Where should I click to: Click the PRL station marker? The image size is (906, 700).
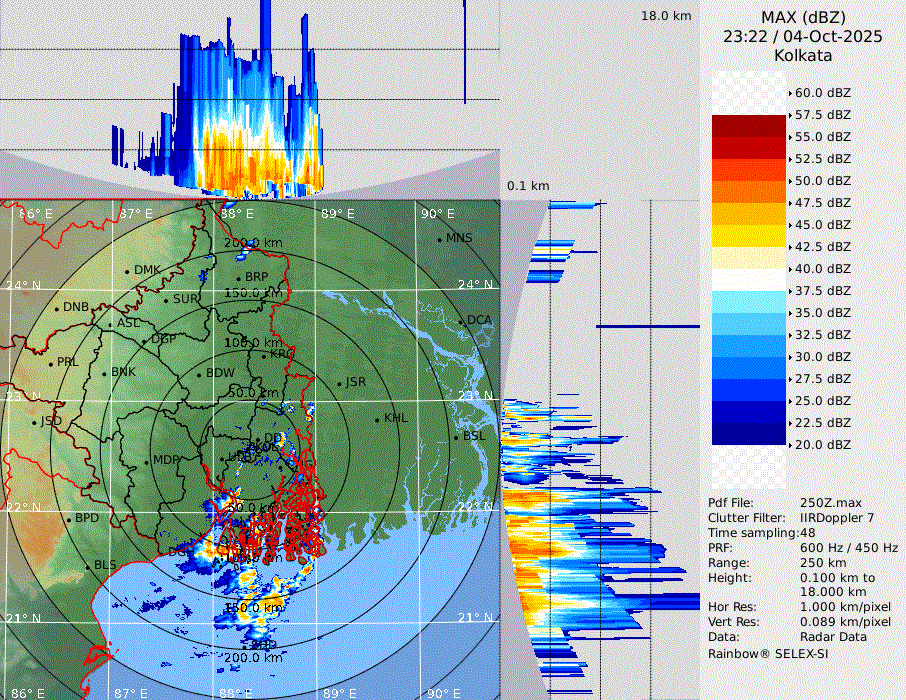[51, 362]
